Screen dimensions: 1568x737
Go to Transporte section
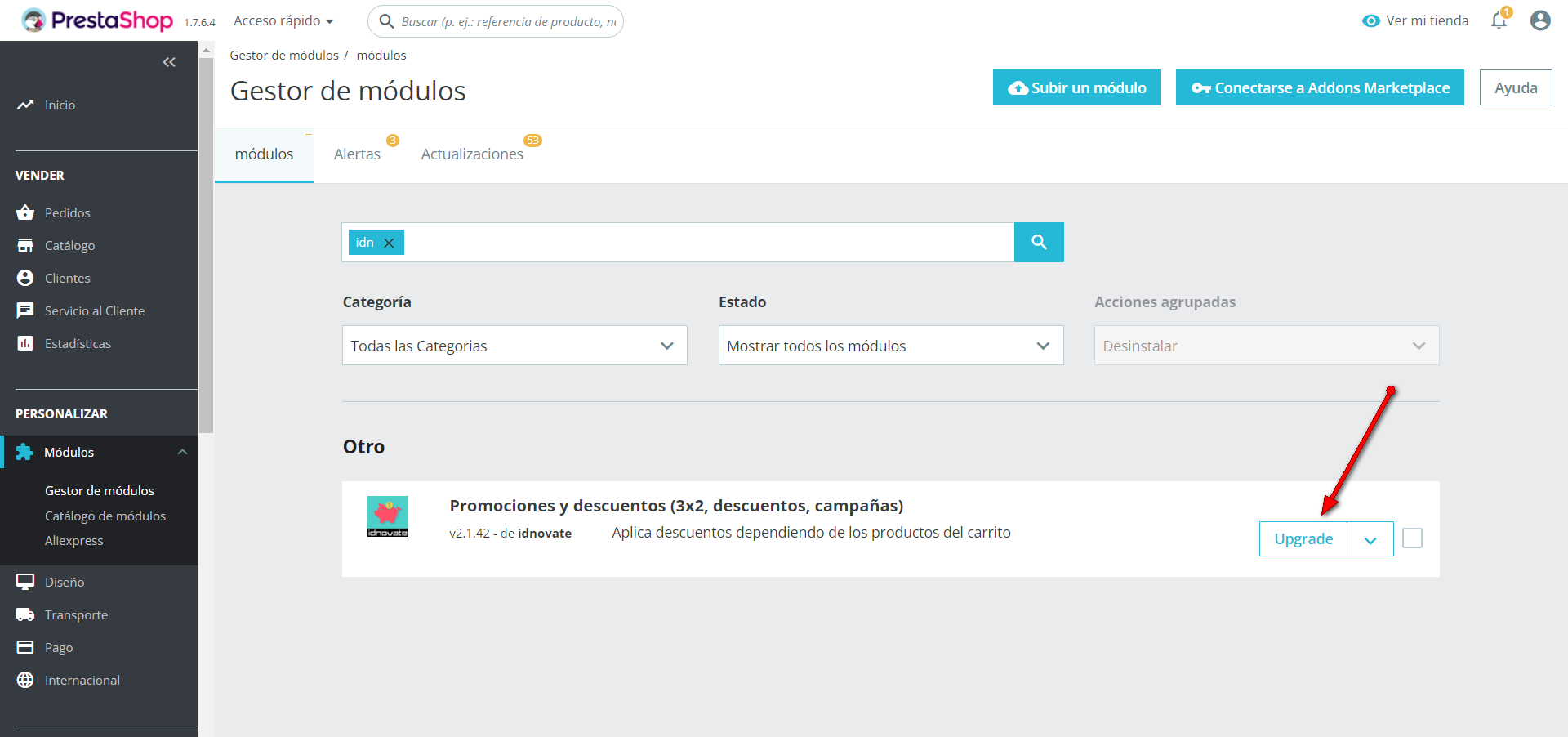76,614
